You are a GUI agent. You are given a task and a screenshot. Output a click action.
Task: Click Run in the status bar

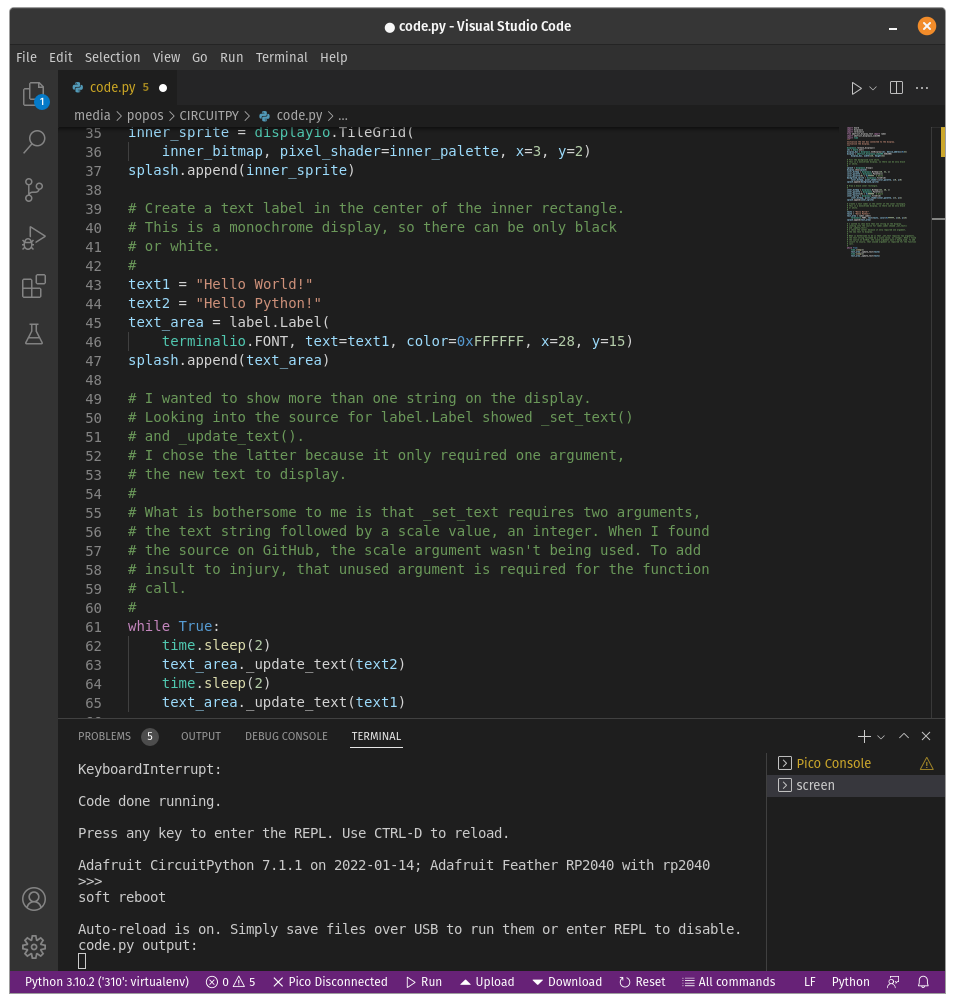pyautogui.click(x=424, y=982)
